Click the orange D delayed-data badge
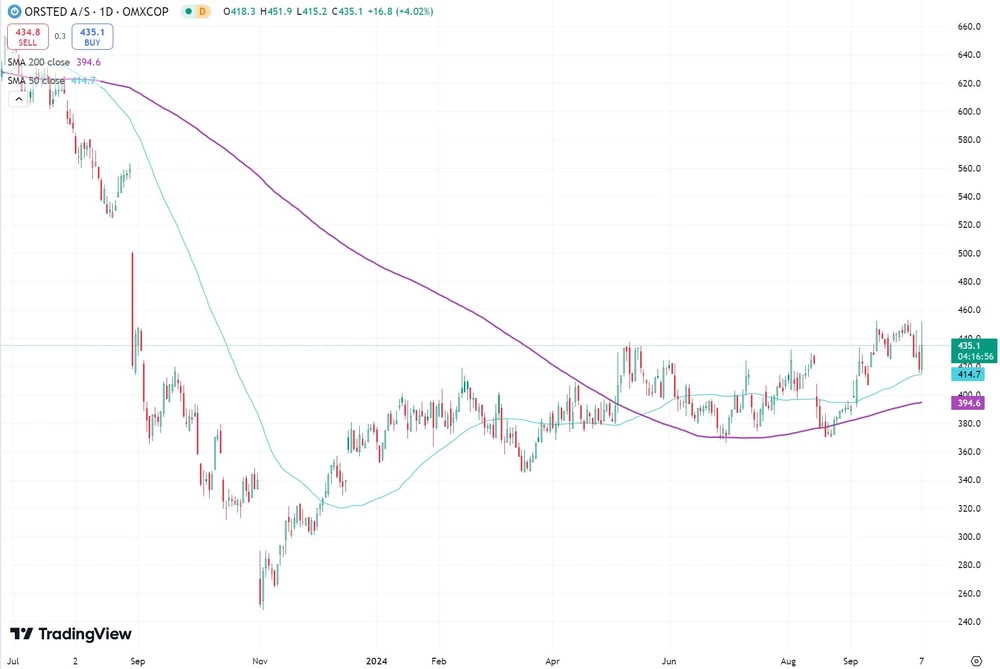The width and height of the screenshot is (1000, 669). point(205,11)
